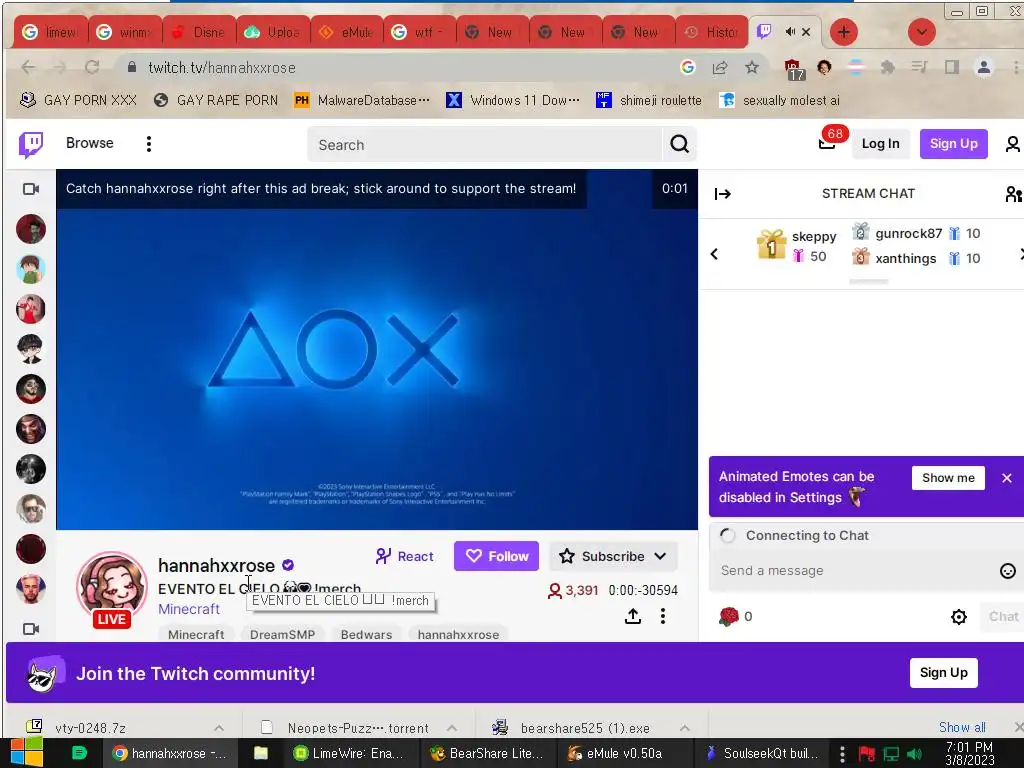Screen dimensions: 1024x768
Task: Show previous gift leaderboard with left arrow
Action: (x=714, y=254)
